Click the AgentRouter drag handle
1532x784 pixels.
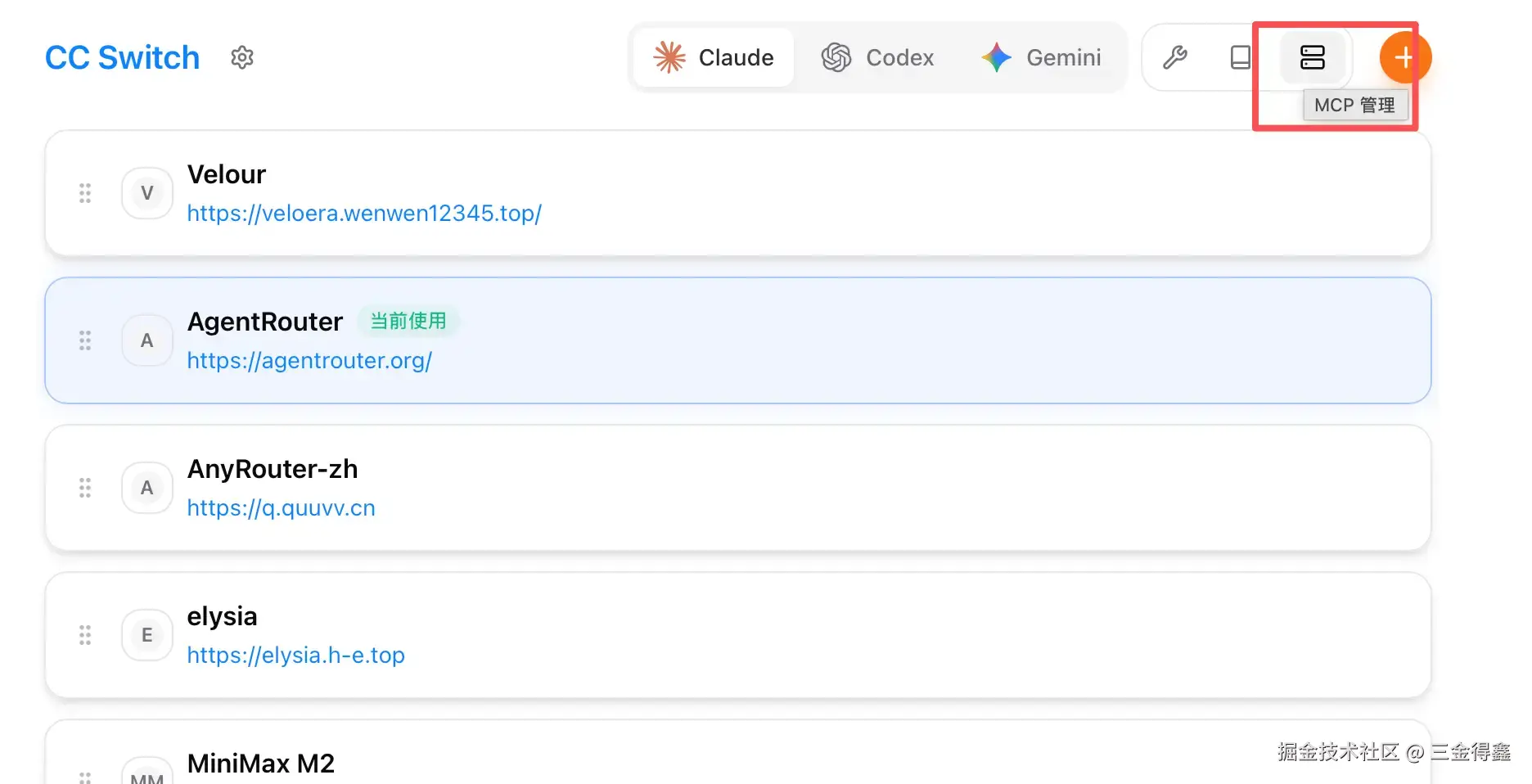(x=85, y=340)
